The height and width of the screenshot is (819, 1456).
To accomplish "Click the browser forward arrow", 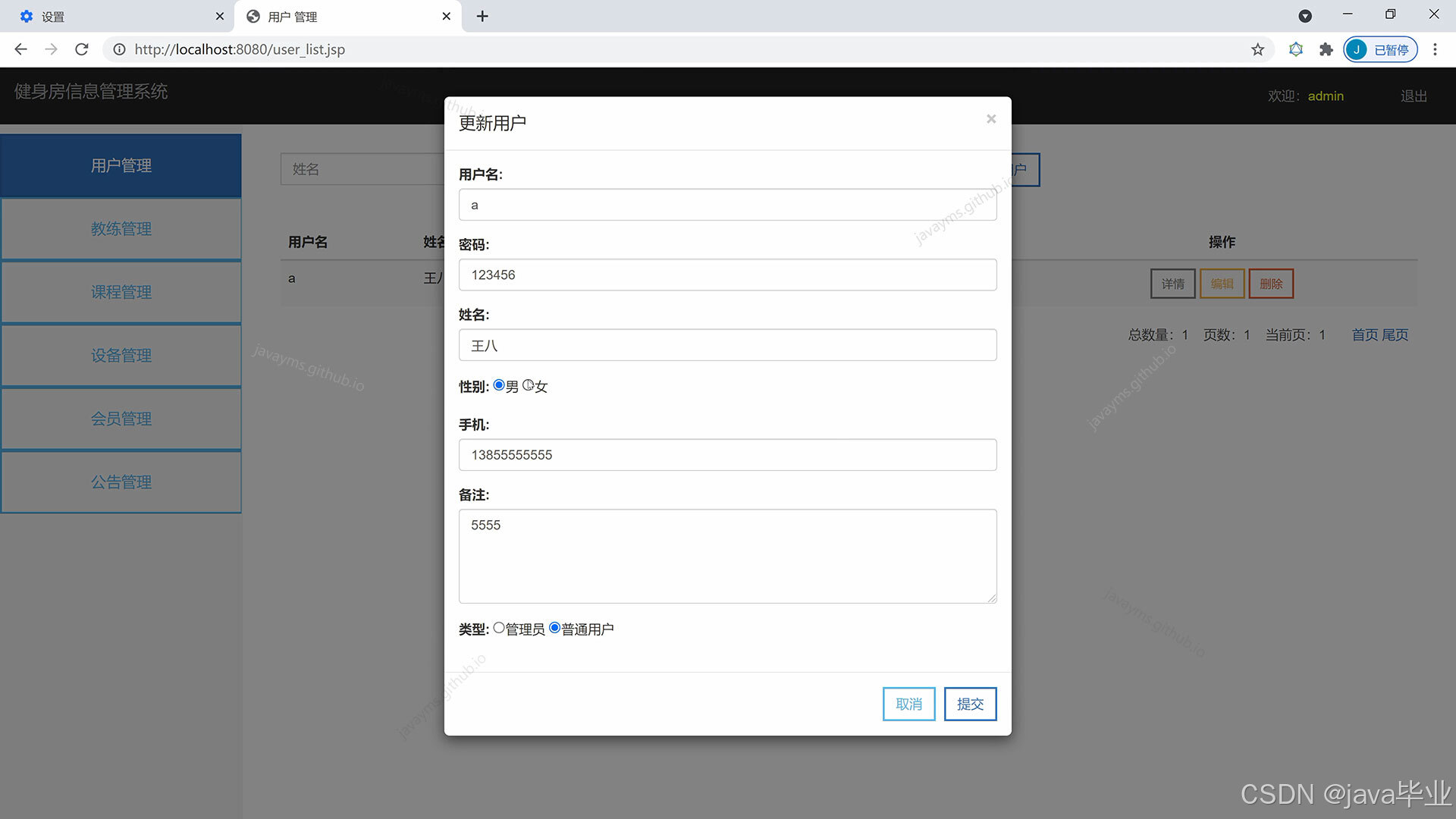I will (x=51, y=49).
